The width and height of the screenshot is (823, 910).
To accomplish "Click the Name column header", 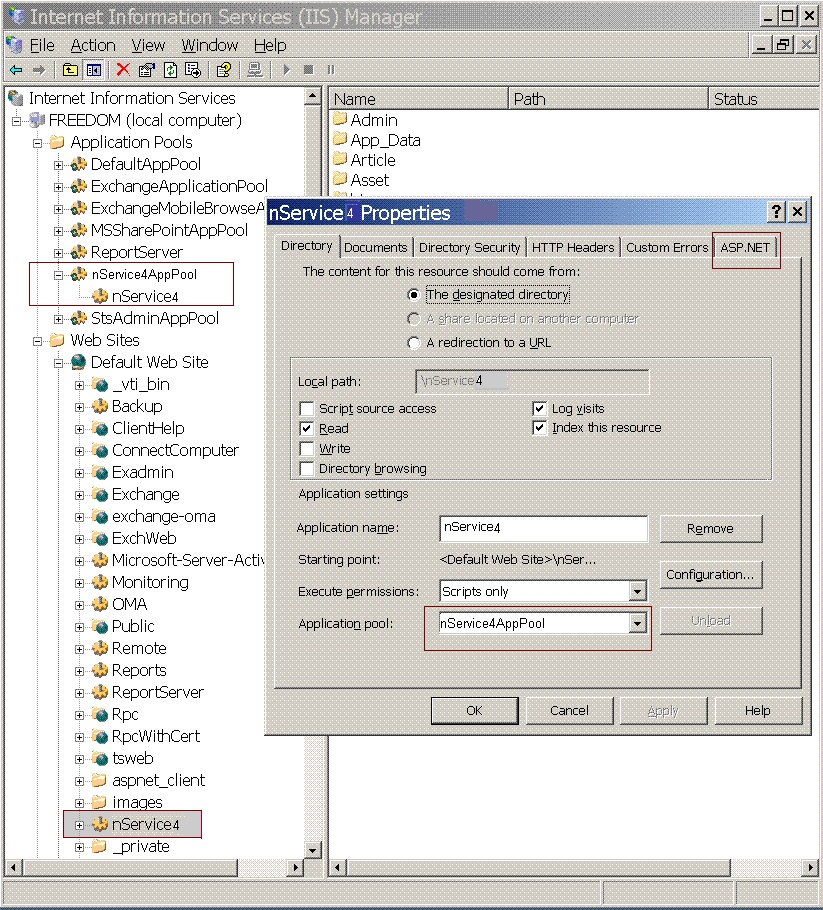I will click(x=418, y=99).
